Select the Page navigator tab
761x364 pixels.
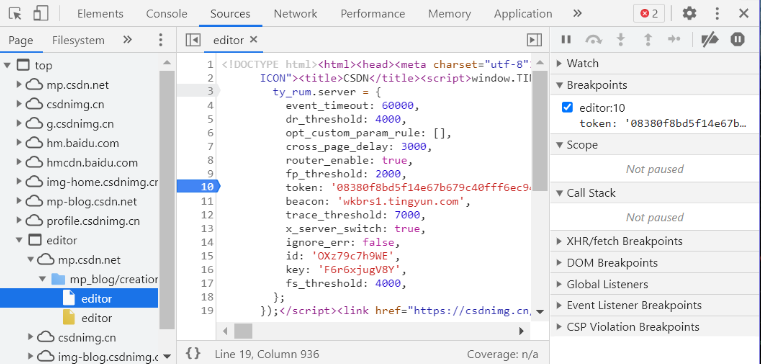coord(21,40)
